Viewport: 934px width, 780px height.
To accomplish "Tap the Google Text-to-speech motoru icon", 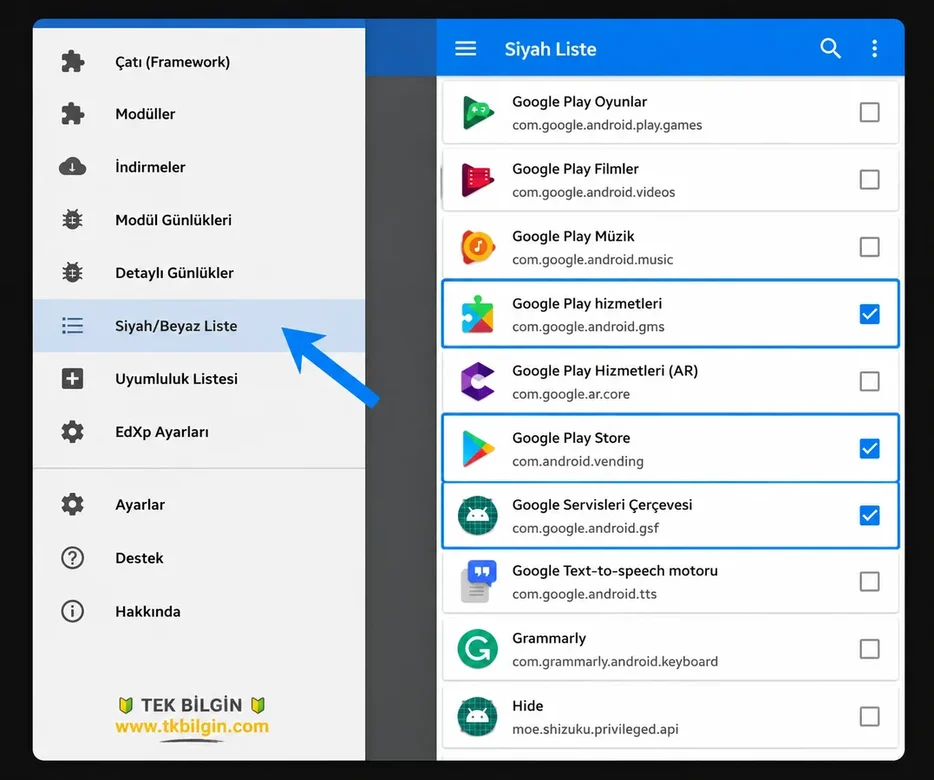I will coord(478,582).
